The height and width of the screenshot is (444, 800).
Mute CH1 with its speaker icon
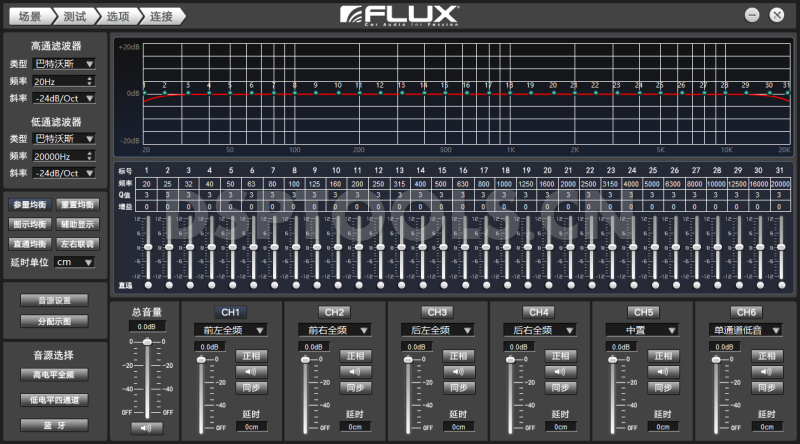click(x=252, y=372)
